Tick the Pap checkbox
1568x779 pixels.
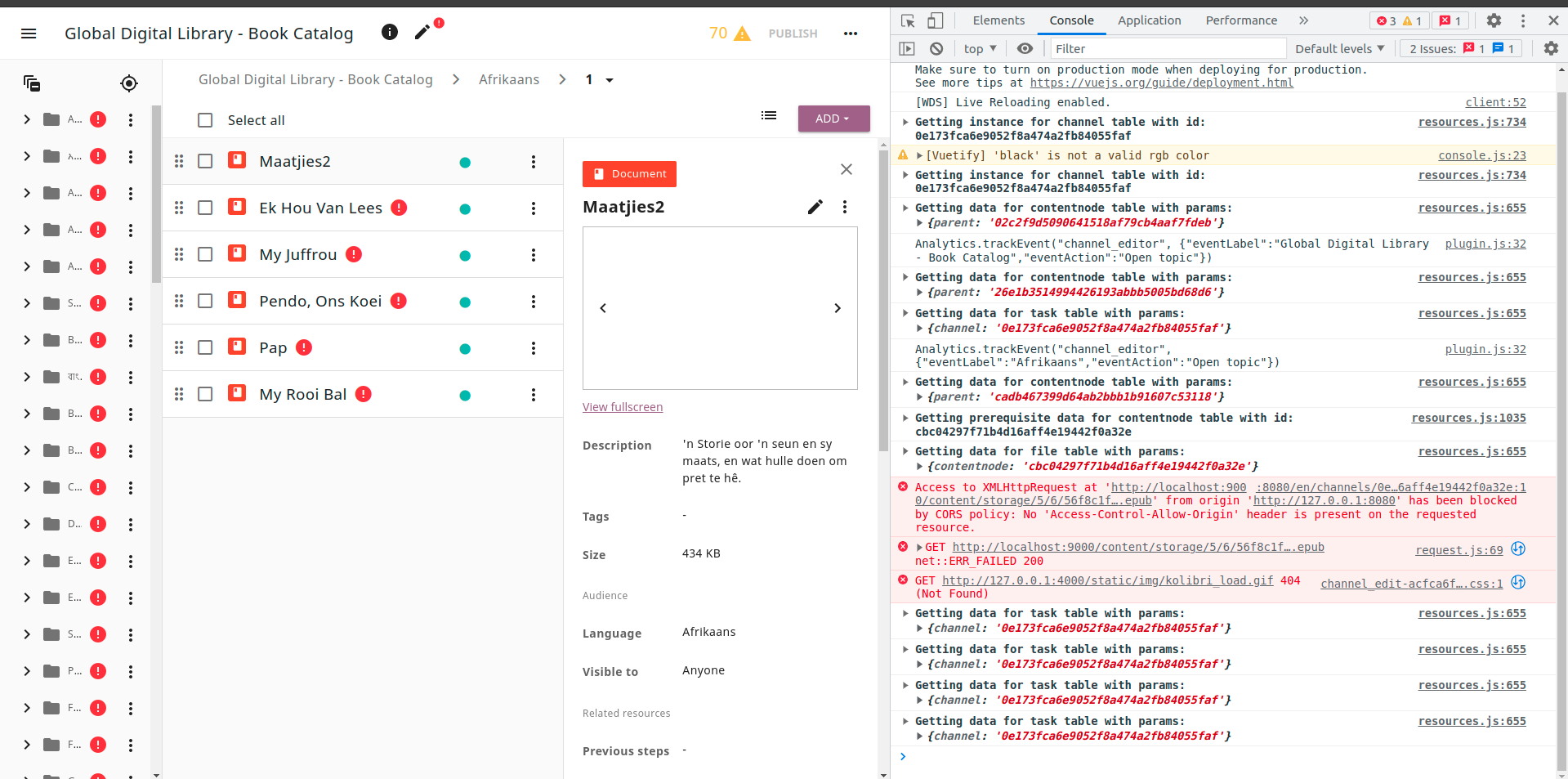[205, 347]
